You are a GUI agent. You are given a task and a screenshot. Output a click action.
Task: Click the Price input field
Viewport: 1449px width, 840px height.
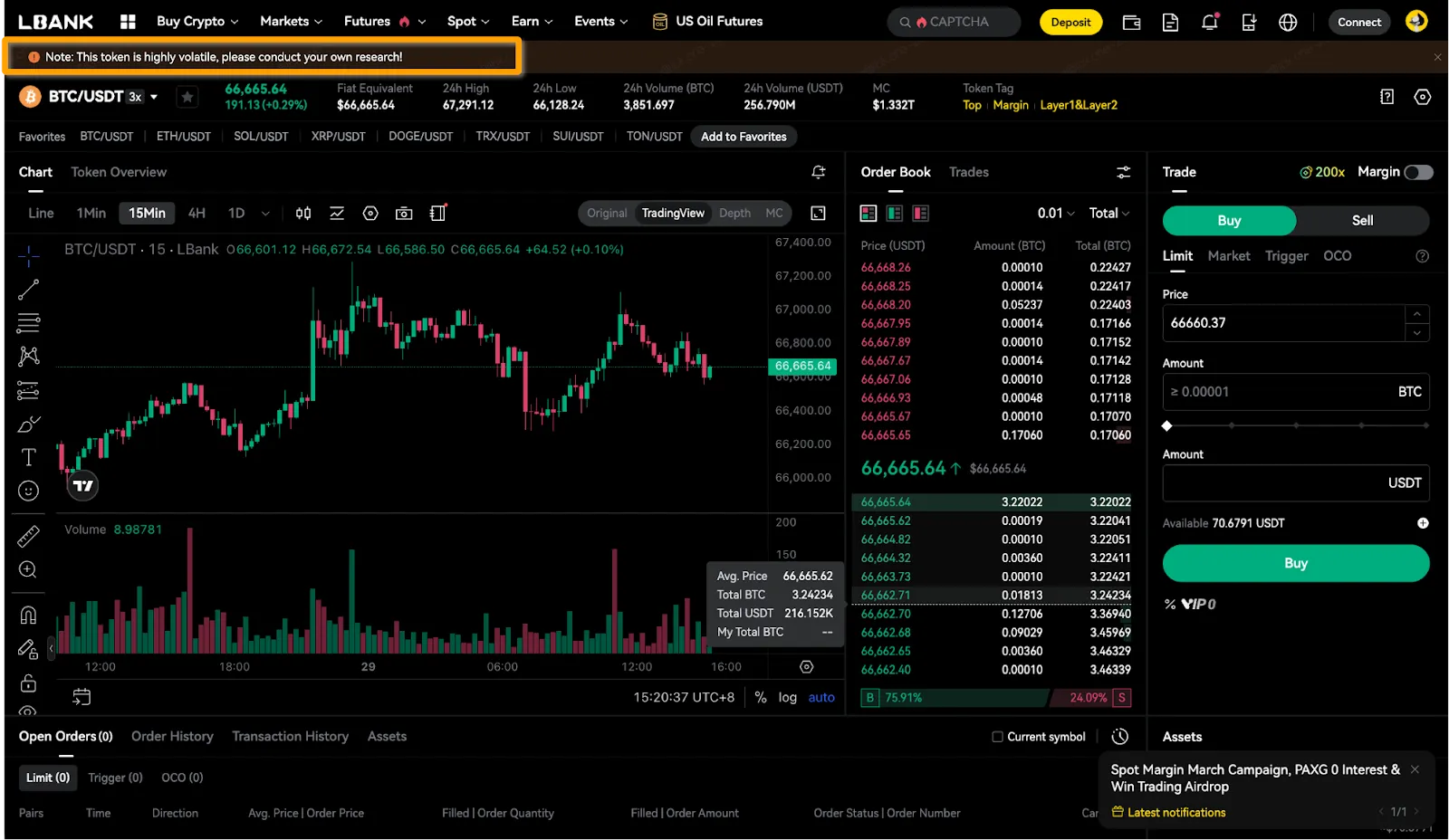[x=1282, y=323]
